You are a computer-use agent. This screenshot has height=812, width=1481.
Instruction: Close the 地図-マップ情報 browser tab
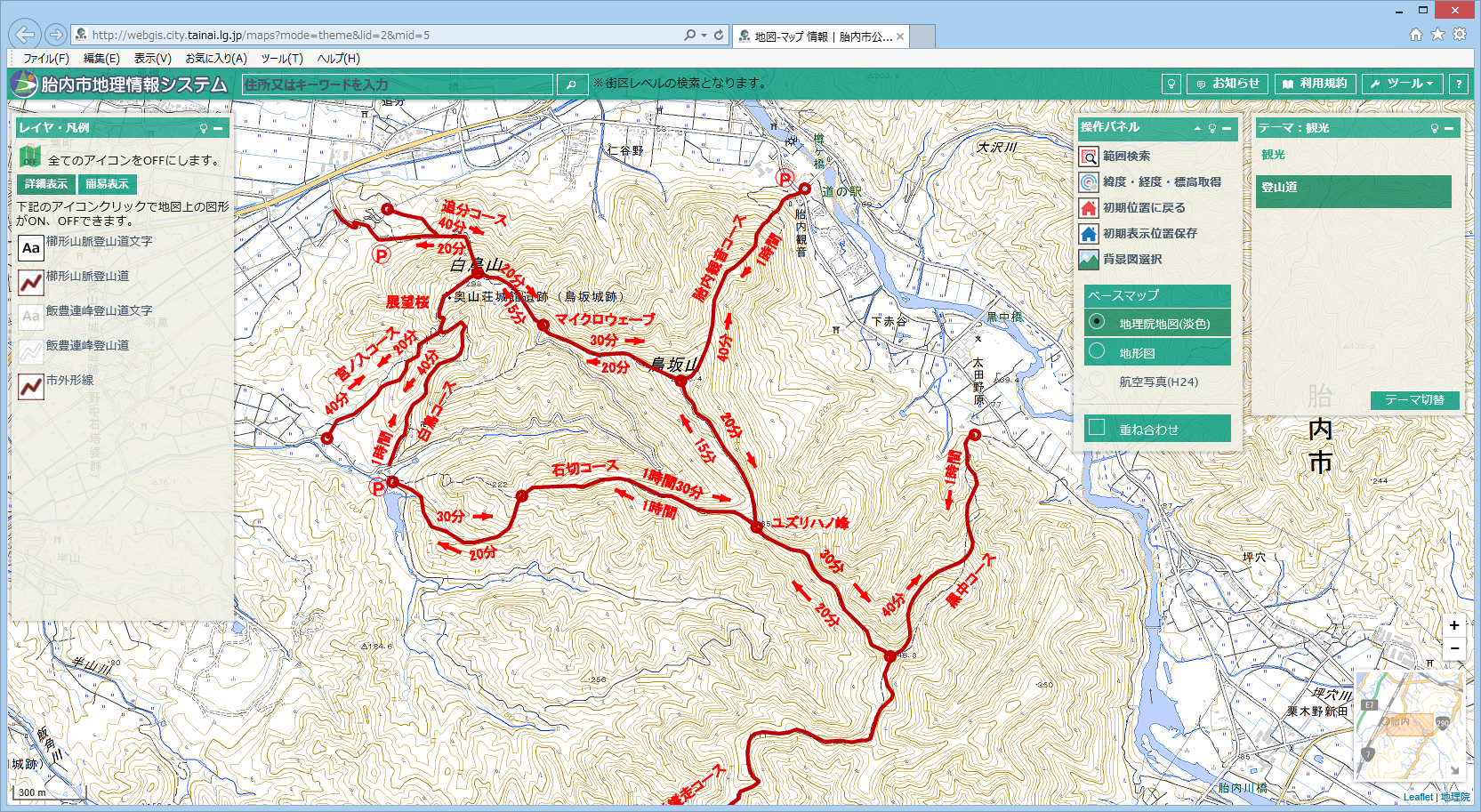[x=900, y=36]
